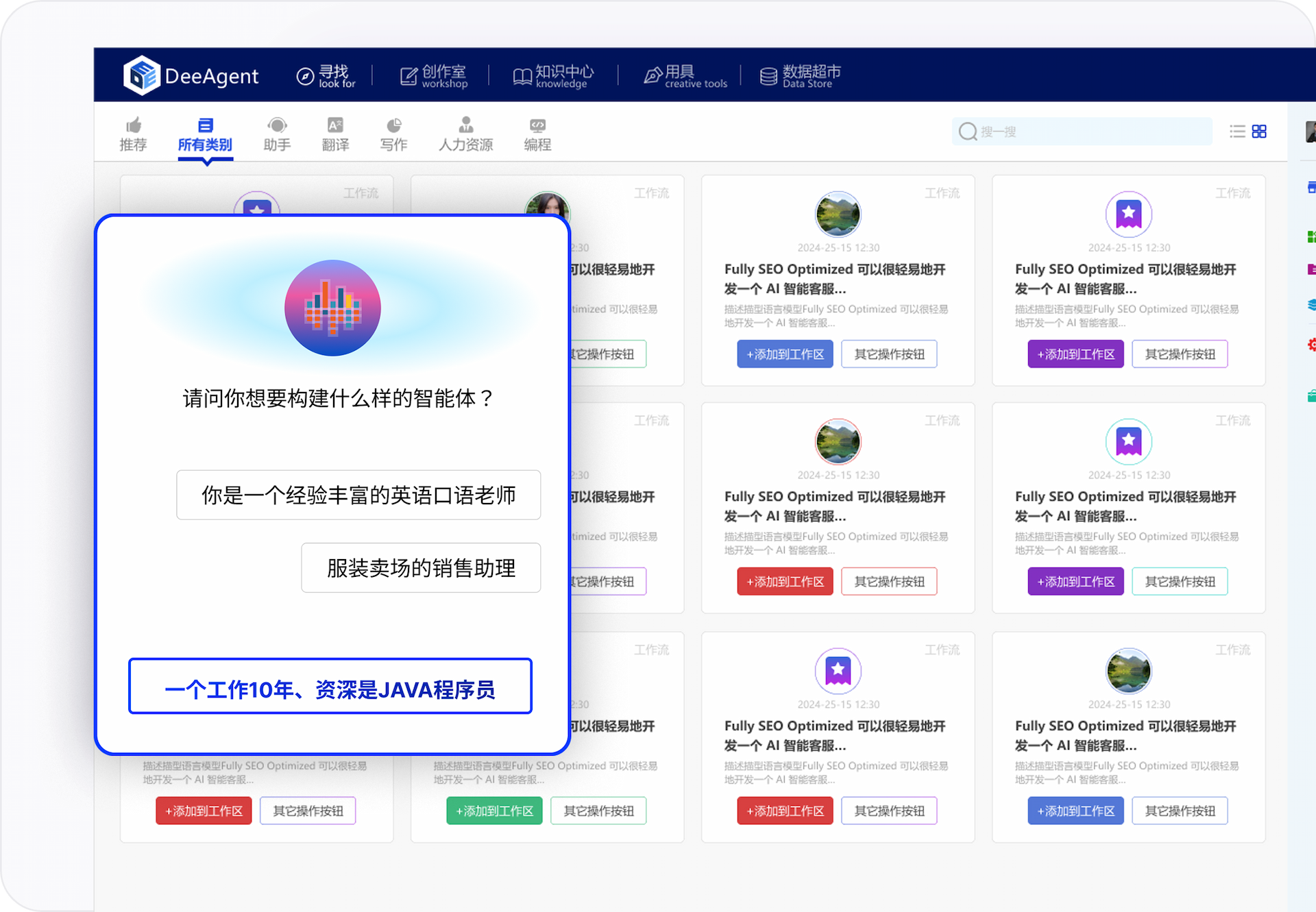Click the landscape avatar above the top-row blue add button
The height and width of the screenshot is (912, 1316).
point(838,214)
